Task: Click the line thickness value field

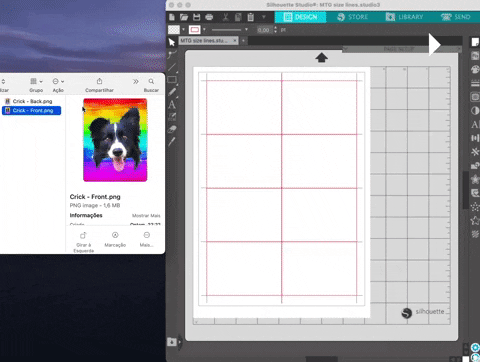Action: click(264, 30)
